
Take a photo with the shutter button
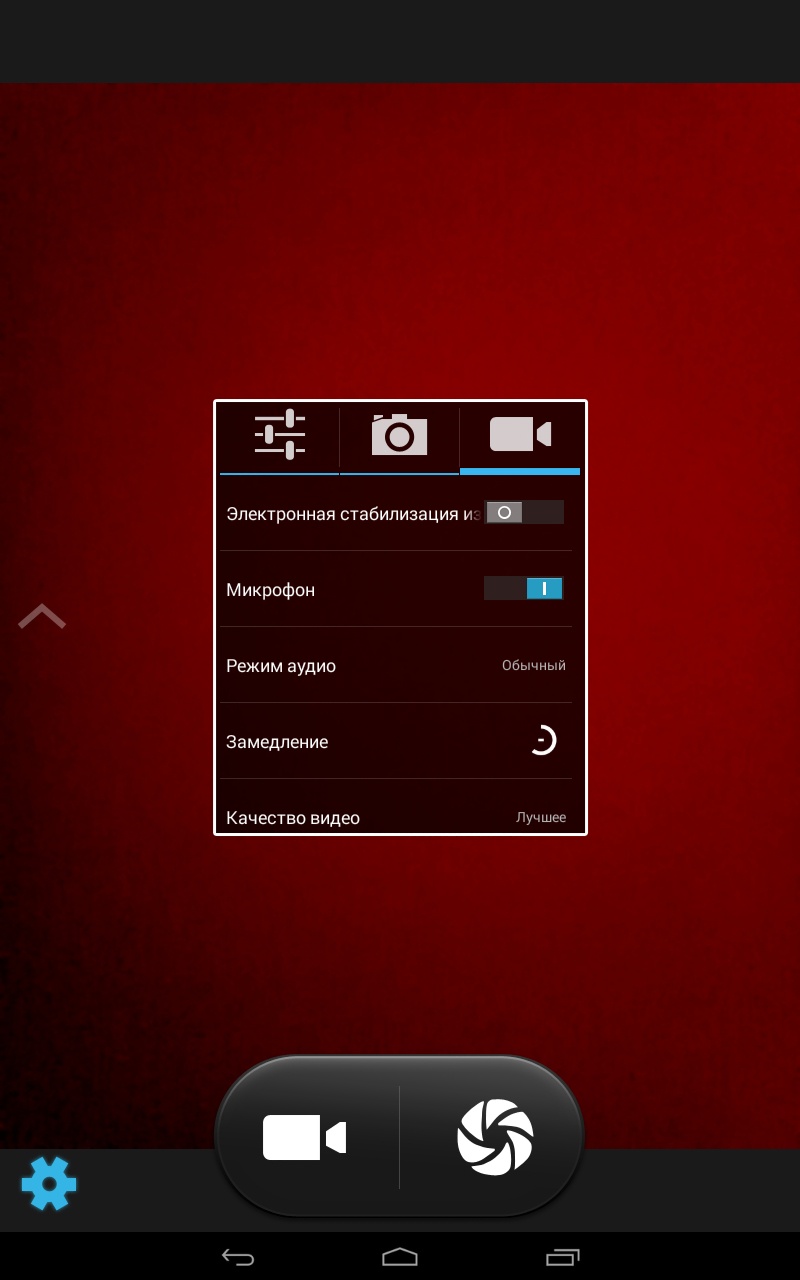pos(495,1137)
